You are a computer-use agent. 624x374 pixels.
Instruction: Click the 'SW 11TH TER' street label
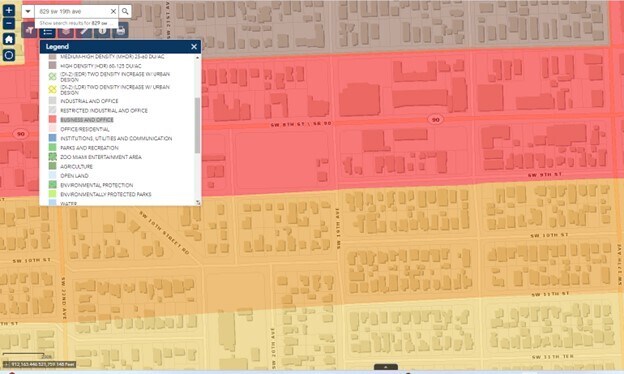[553, 356]
